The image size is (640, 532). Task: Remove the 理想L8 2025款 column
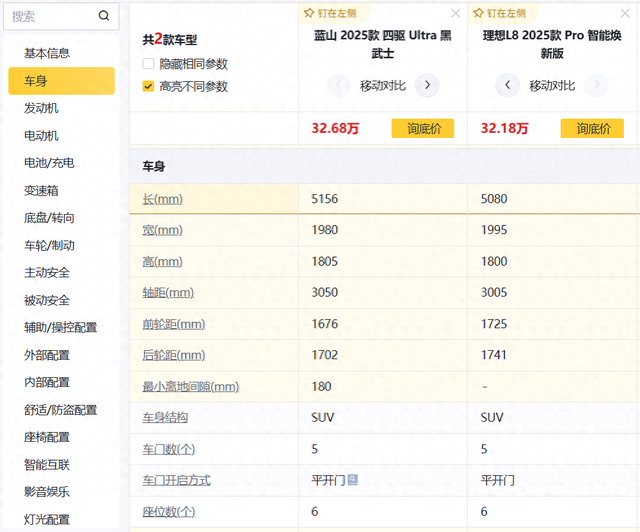pos(625,13)
